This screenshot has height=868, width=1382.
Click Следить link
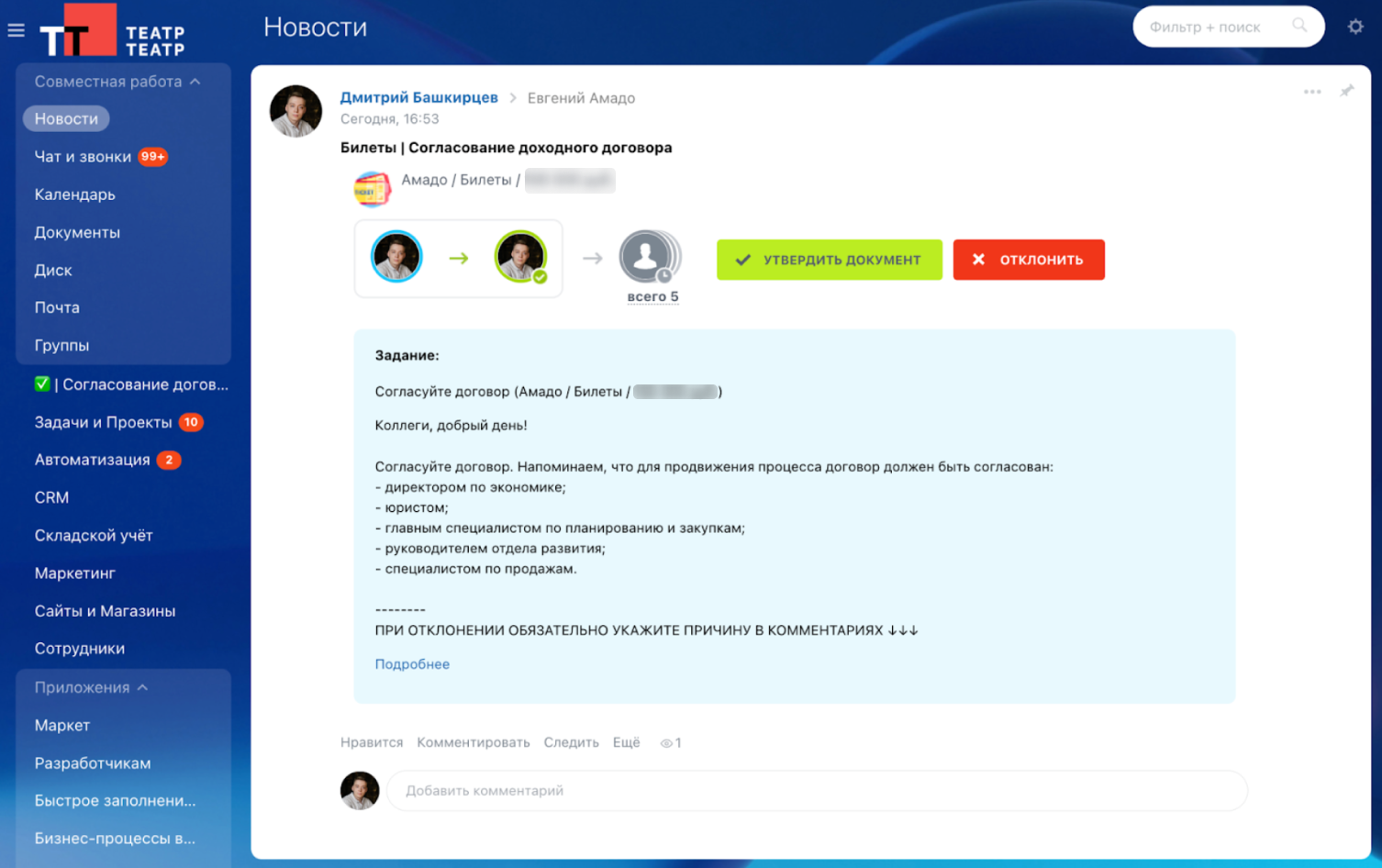click(571, 742)
